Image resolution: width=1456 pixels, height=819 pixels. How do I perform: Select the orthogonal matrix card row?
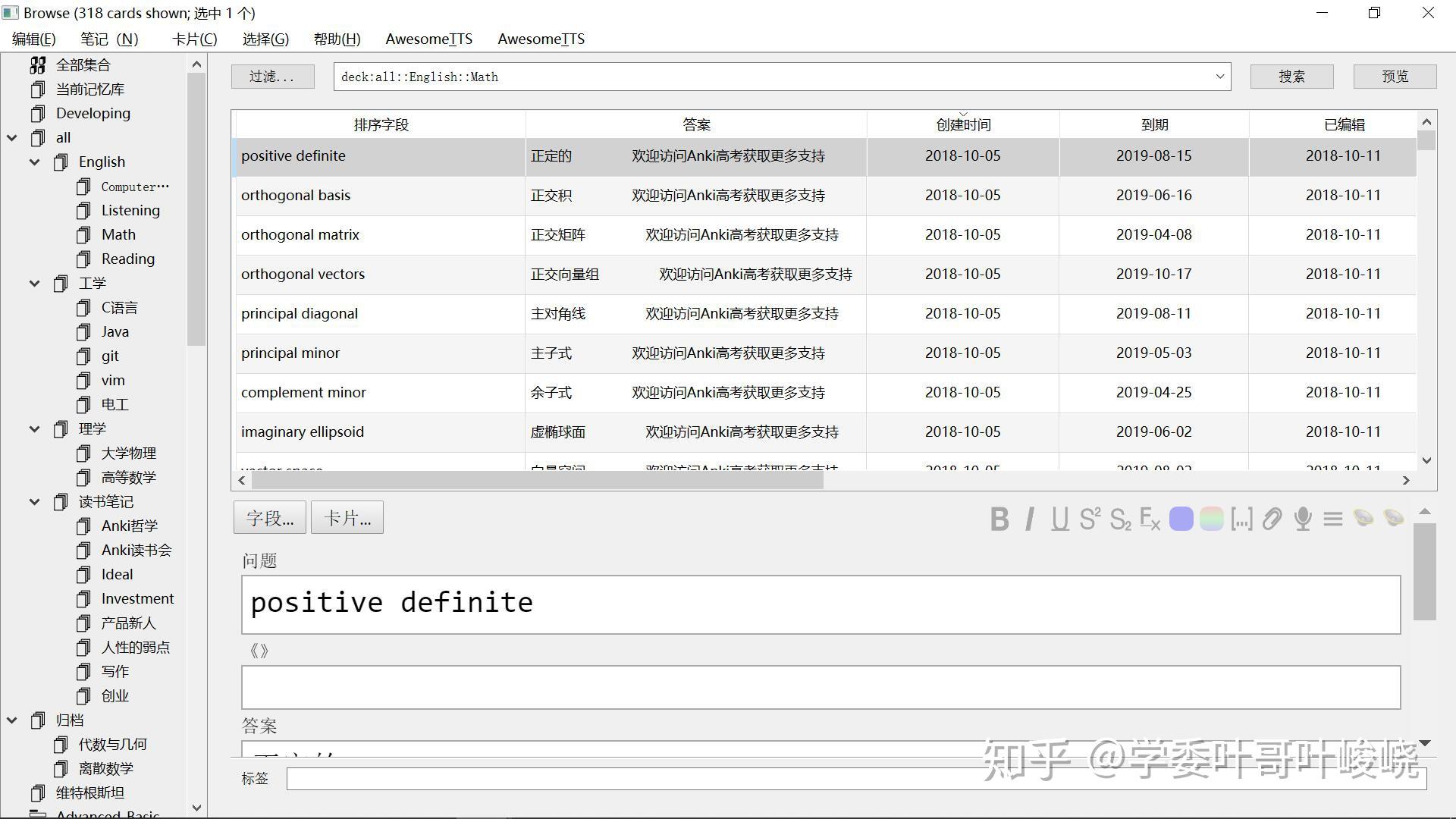point(825,235)
